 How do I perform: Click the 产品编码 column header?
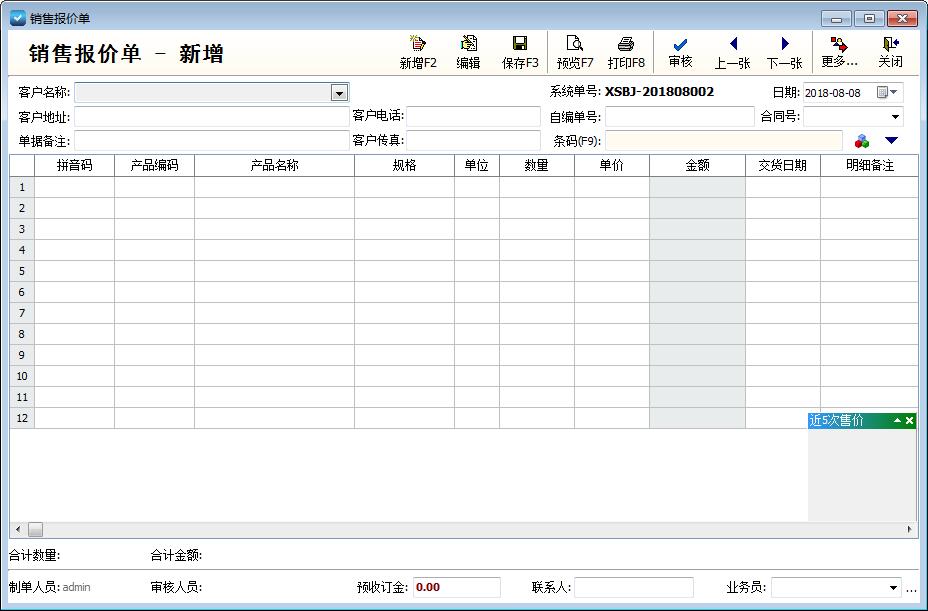tap(154, 165)
